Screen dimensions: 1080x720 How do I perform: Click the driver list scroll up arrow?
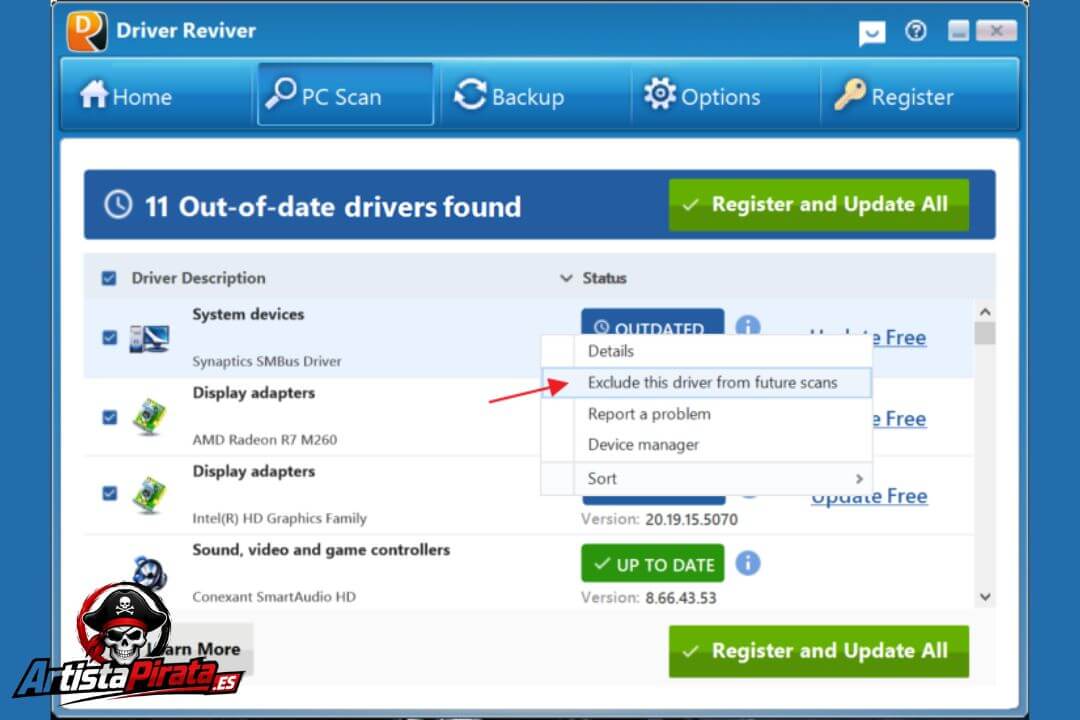tap(985, 312)
